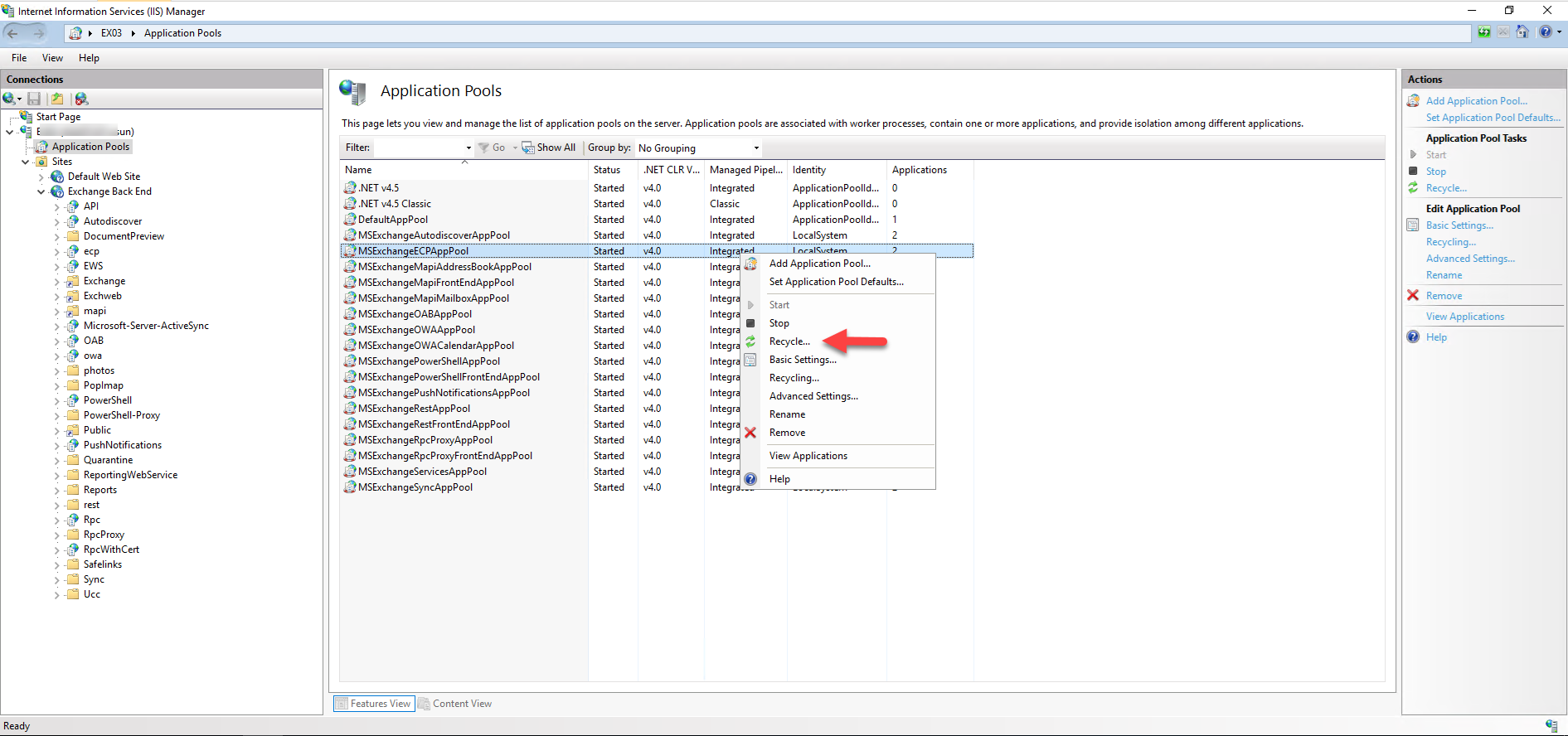Click the Recycle icon in Actions pane

tap(1413, 188)
